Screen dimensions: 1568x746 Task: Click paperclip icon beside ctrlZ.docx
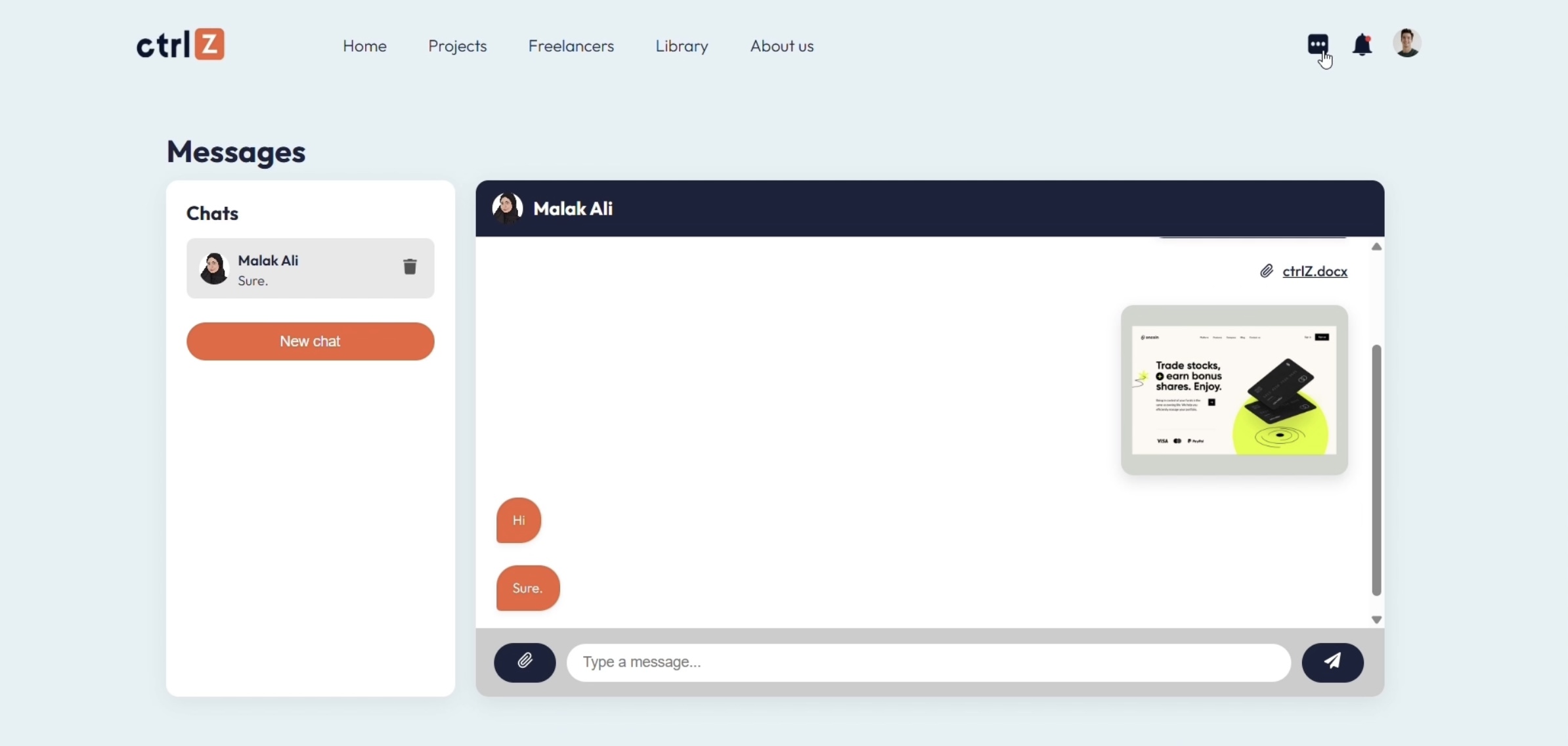pyautogui.click(x=1266, y=271)
